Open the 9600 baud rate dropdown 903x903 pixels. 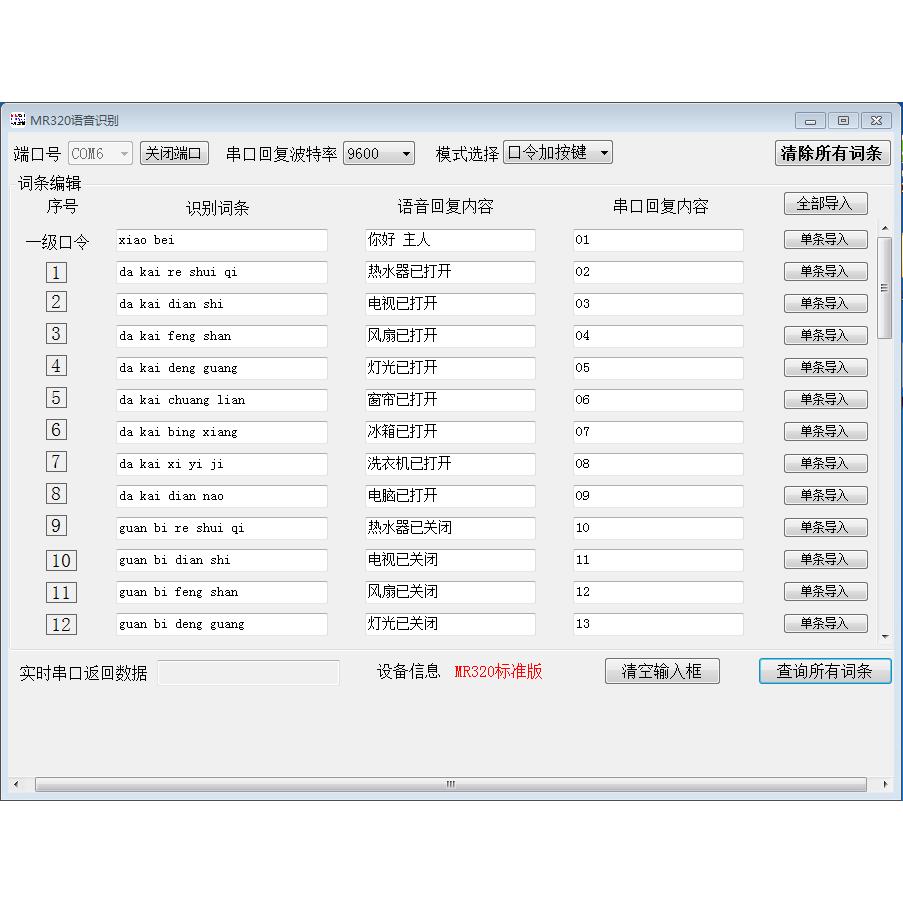pos(378,153)
